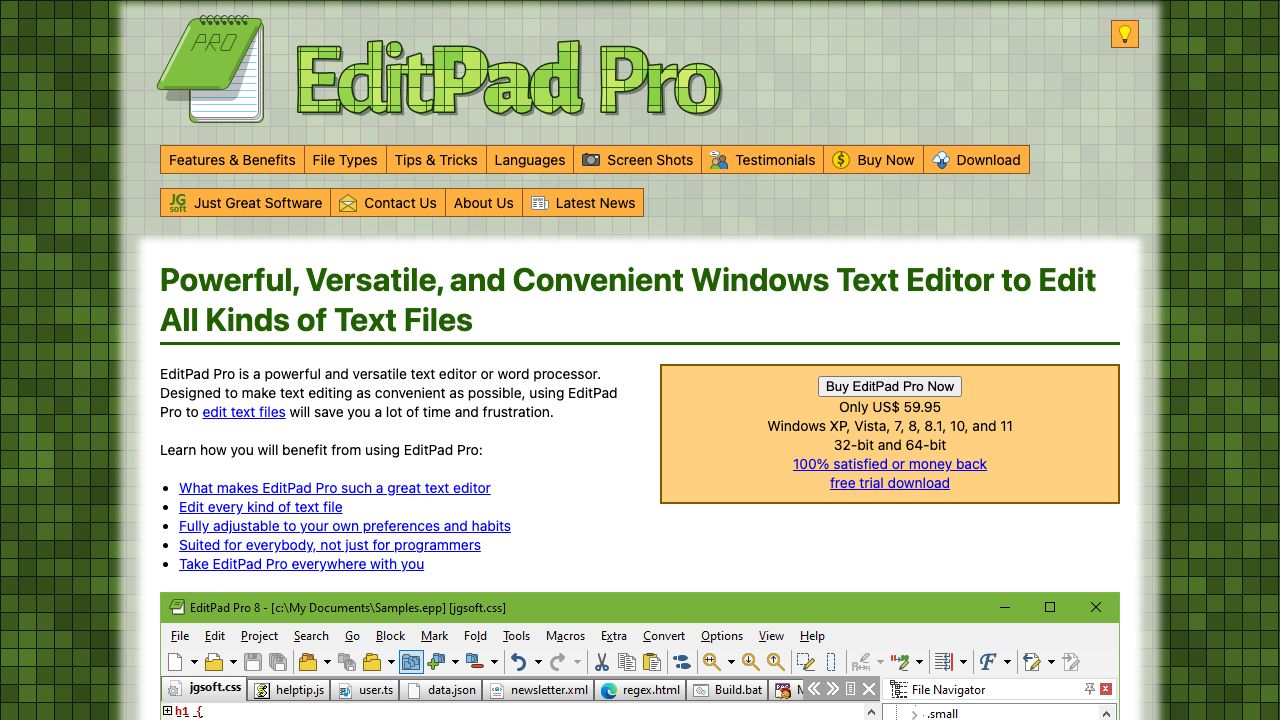The image size is (1280, 720).
Task: Click the Paste clipboard icon
Action: [x=652, y=662]
